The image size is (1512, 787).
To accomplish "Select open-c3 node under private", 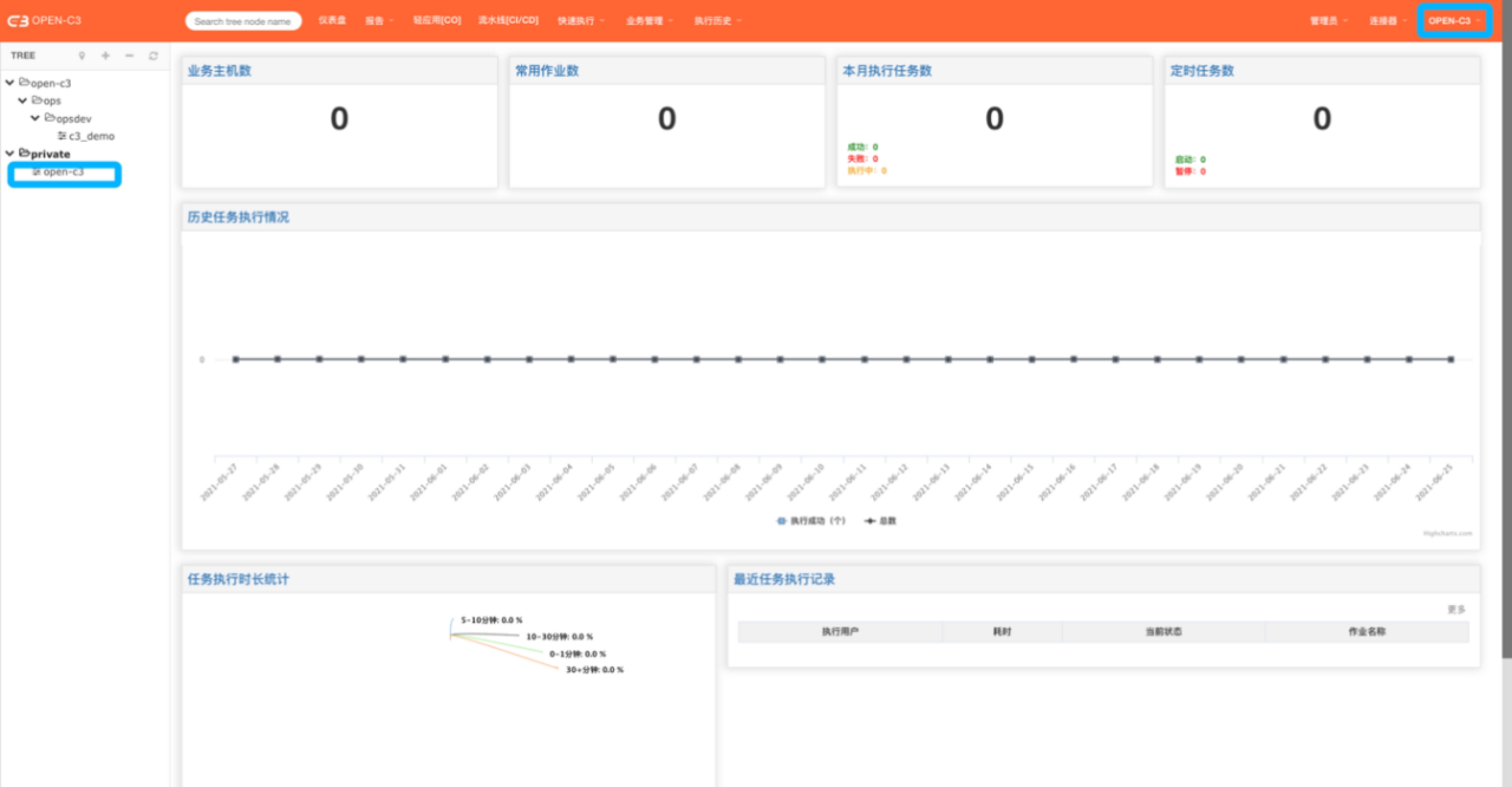I will pos(63,172).
